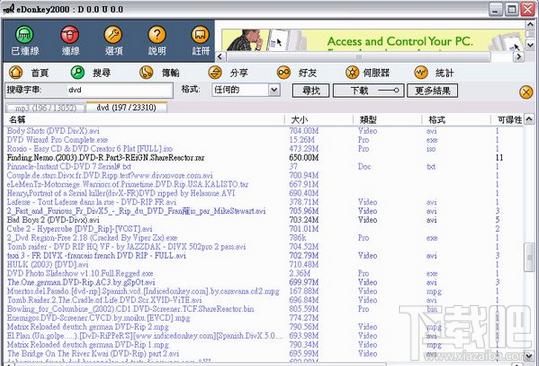
Task: Open the 格式 format dropdown arrow
Action: click(274, 90)
